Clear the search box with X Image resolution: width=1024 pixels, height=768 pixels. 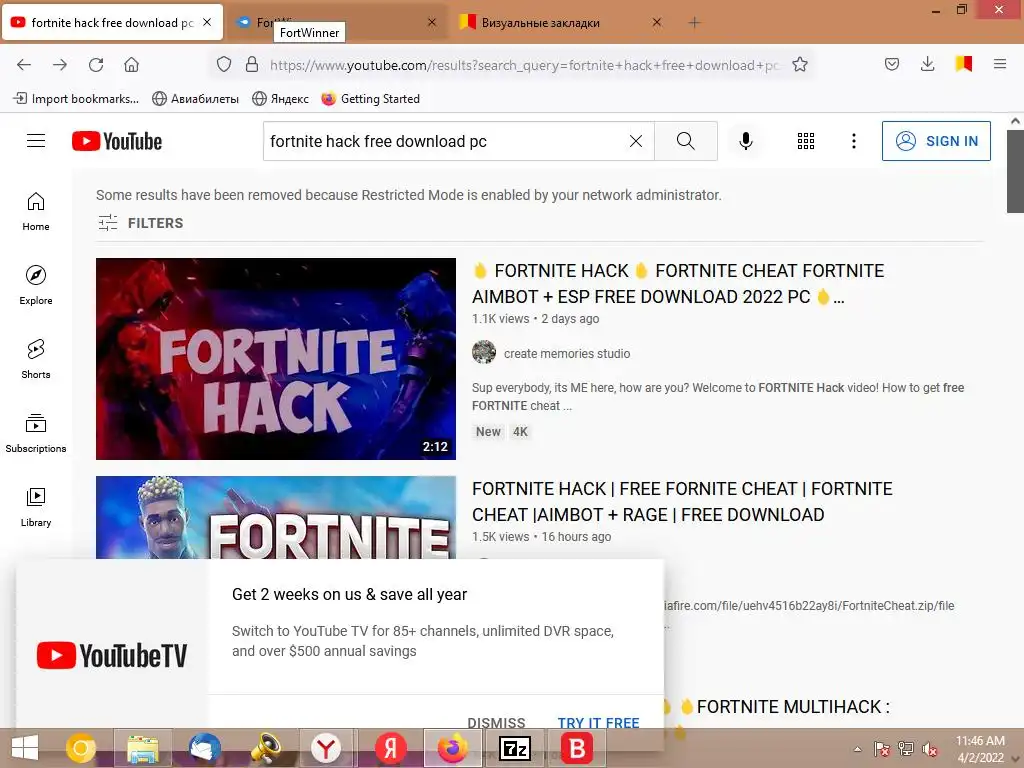[x=636, y=141]
